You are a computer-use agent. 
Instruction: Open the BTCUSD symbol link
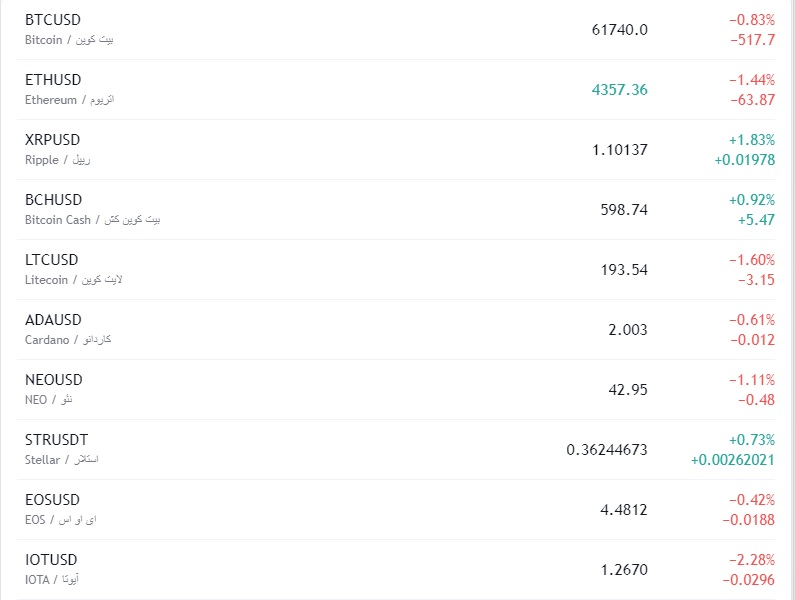(x=53, y=20)
